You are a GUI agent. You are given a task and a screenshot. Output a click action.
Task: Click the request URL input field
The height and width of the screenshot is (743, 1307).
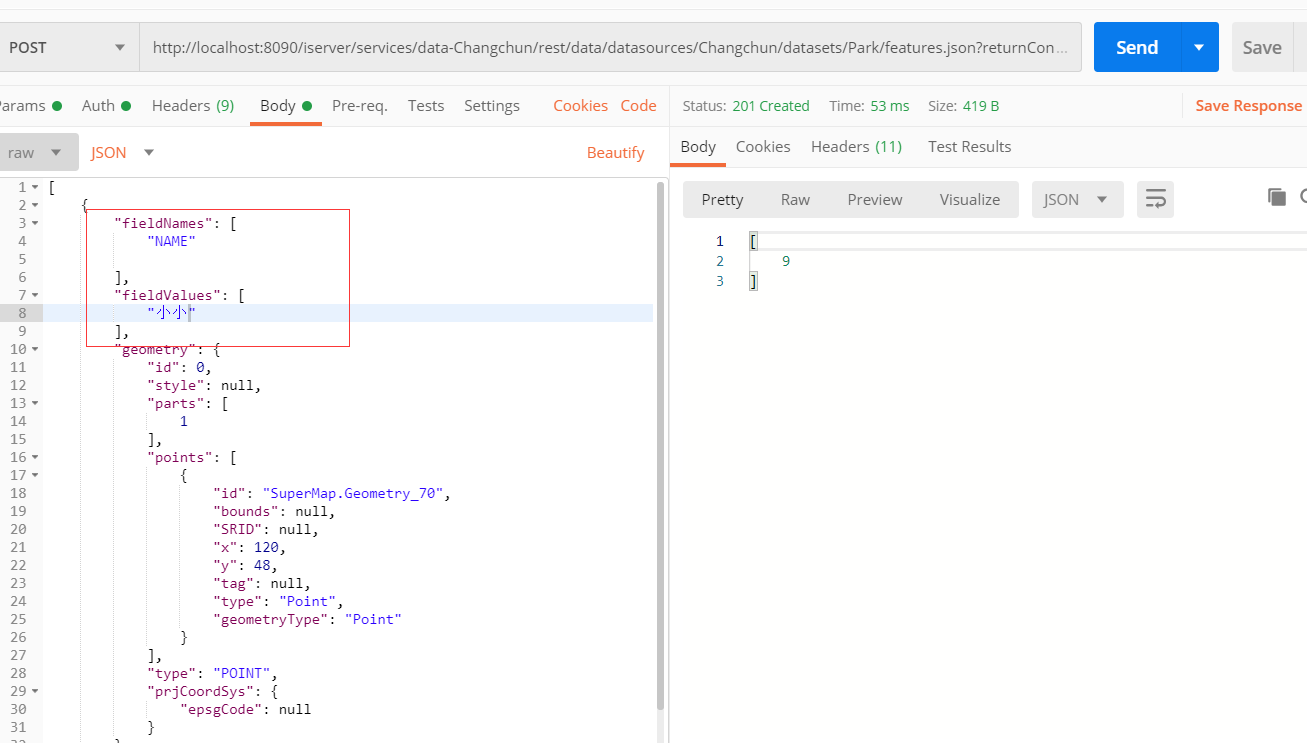click(x=610, y=47)
